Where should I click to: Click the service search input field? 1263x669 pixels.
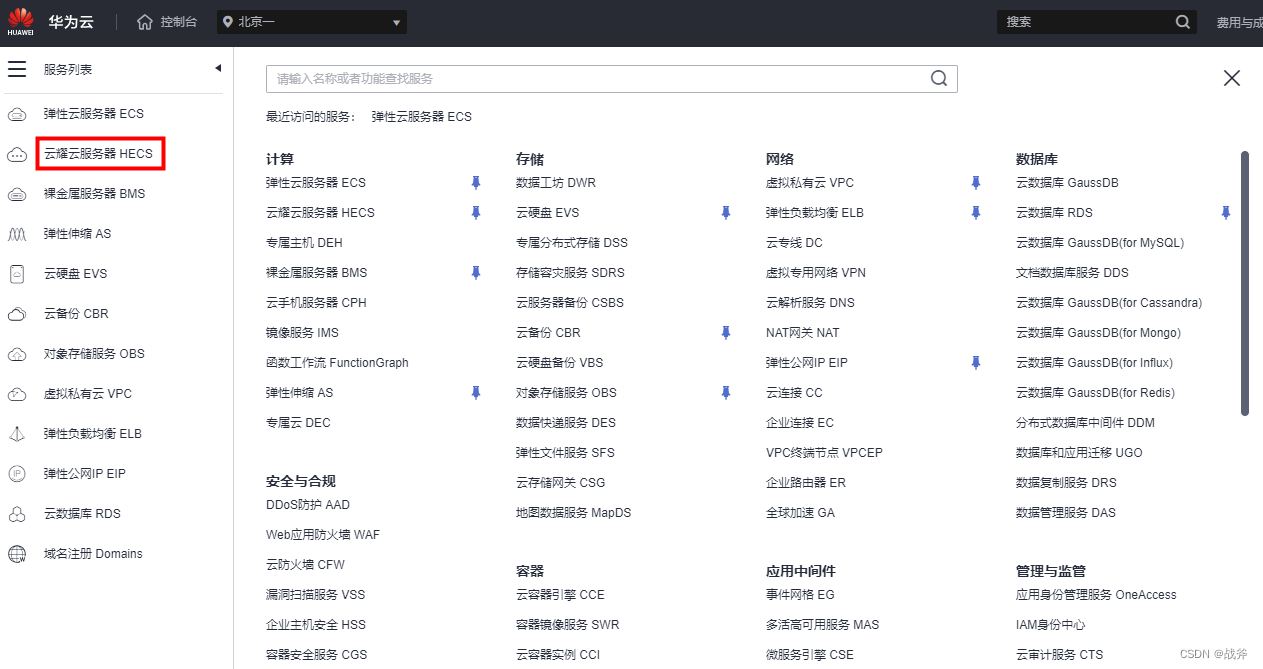point(600,78)
